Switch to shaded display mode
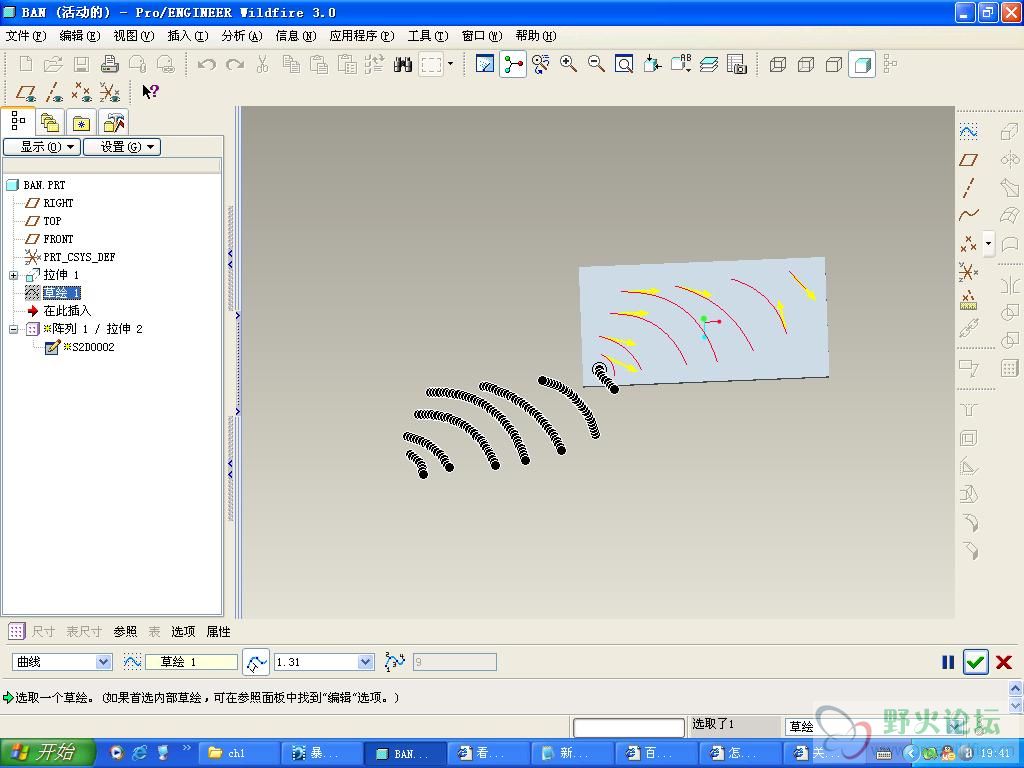Viewport: 1024px width, 768px height. pyautogui.click(x=862, y=64)
